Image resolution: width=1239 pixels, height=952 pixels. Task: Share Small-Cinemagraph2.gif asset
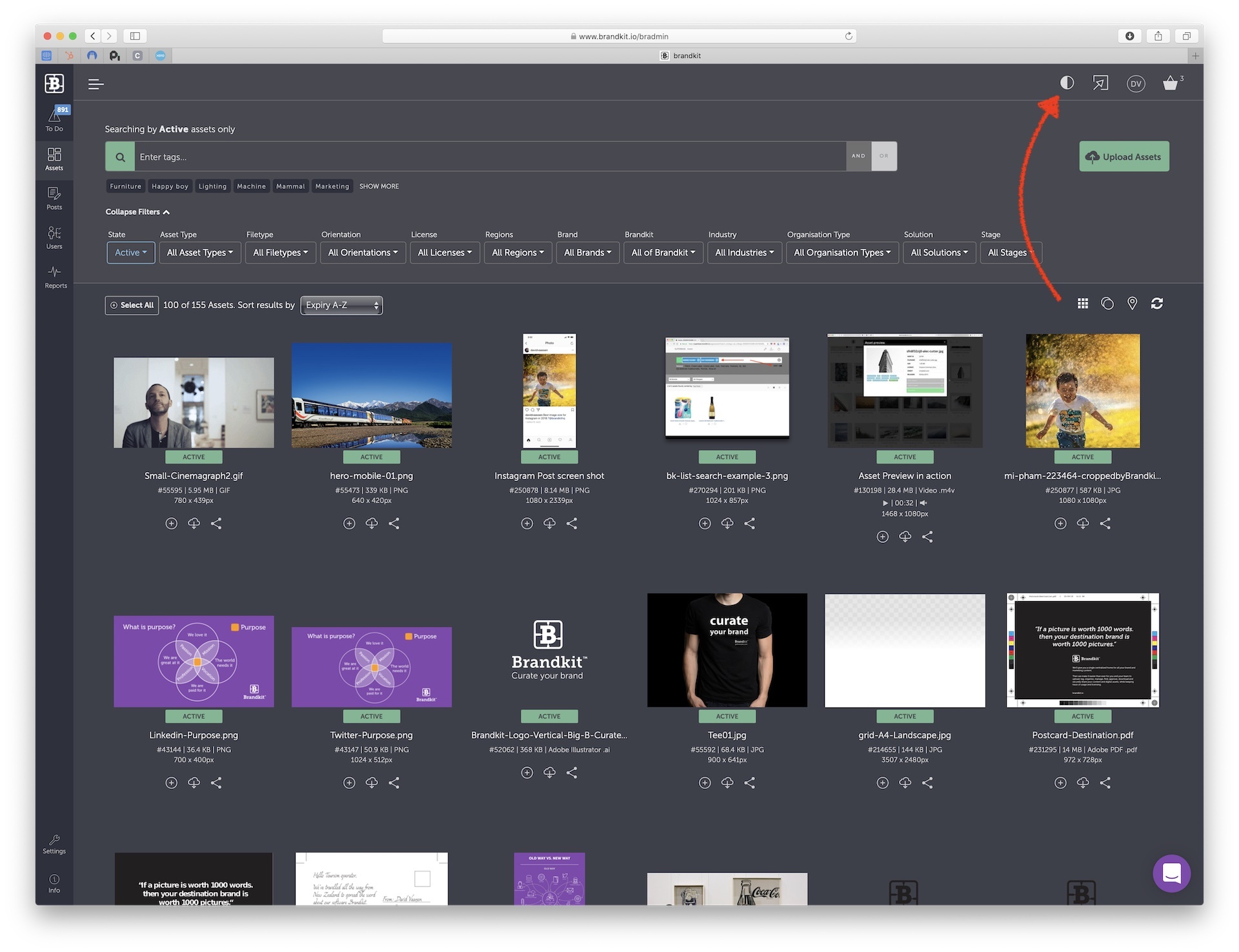tap(216, 524)
